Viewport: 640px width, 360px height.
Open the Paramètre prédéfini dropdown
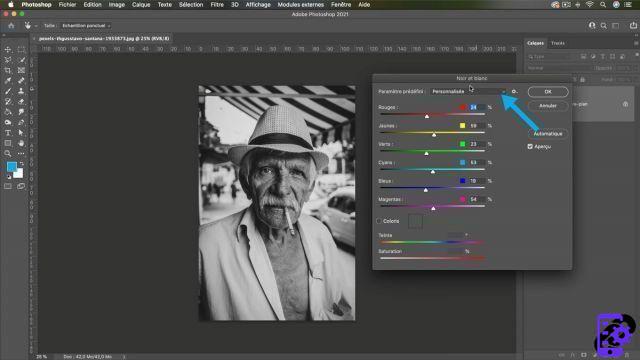468,91
